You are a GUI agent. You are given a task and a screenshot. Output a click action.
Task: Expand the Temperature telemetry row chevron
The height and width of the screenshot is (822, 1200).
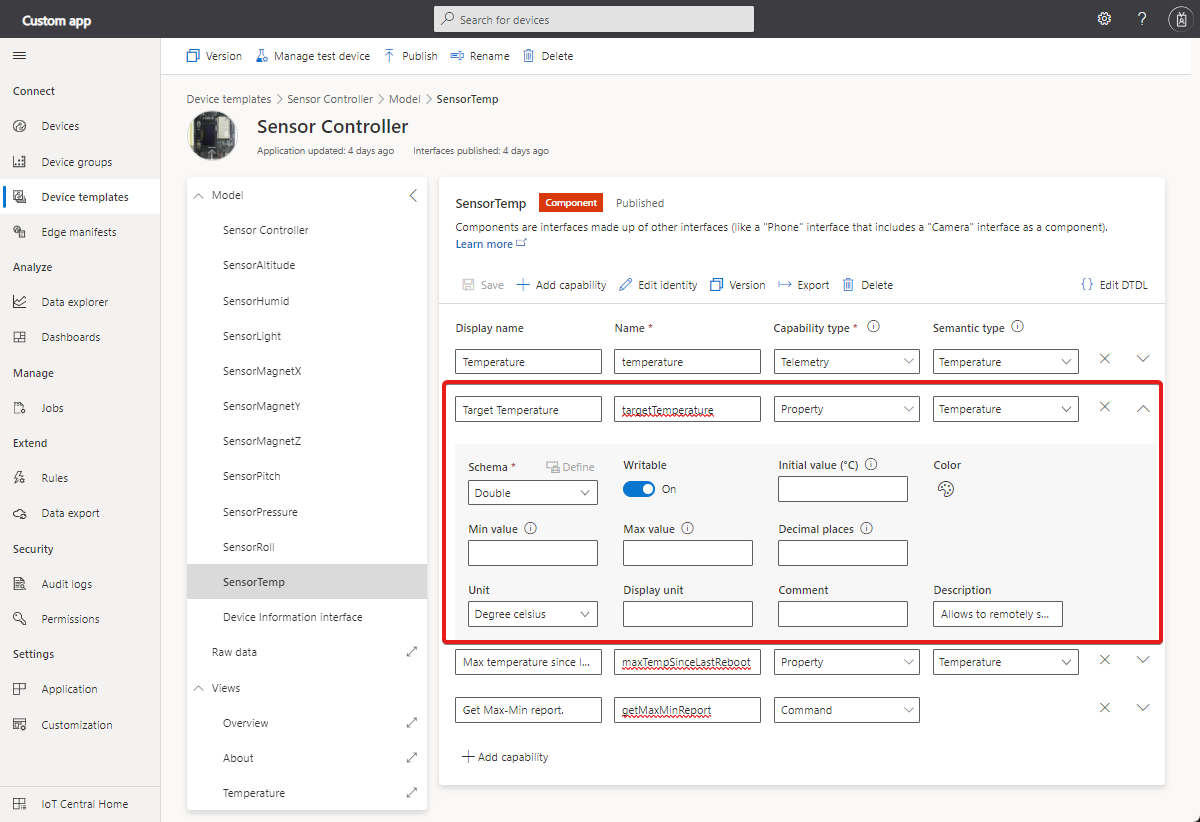pos(1144,358)
